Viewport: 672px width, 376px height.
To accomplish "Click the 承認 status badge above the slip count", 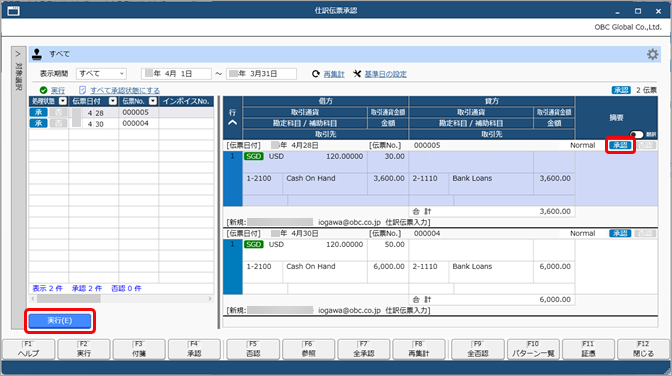I will [621, 90].
